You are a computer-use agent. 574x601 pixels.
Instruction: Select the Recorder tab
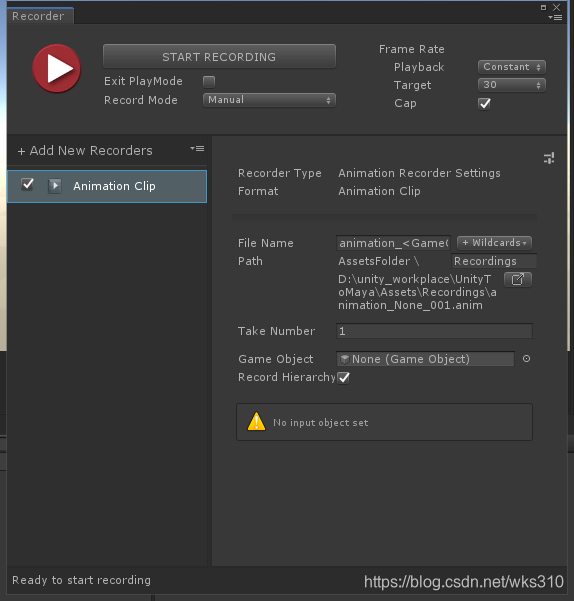click(40, 16)
